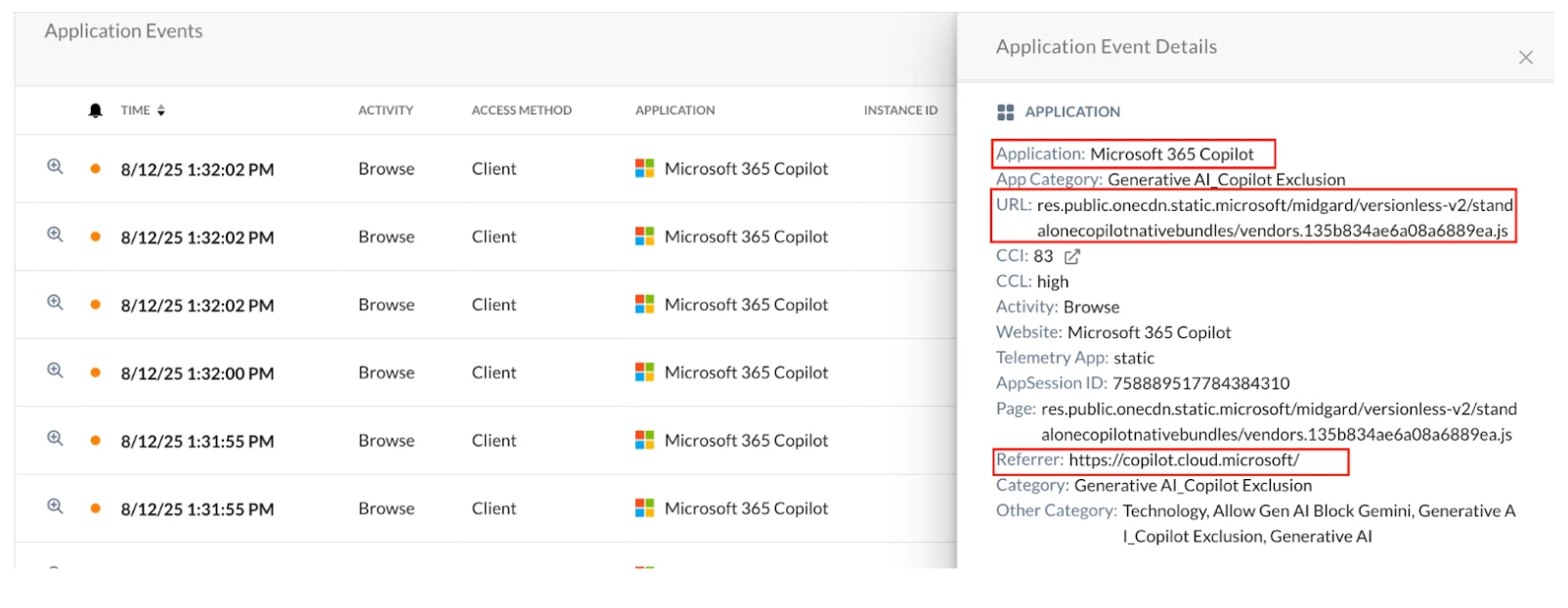
Task: Click Client access method in the 1:32:00 PM row
Action: [494, 372]
